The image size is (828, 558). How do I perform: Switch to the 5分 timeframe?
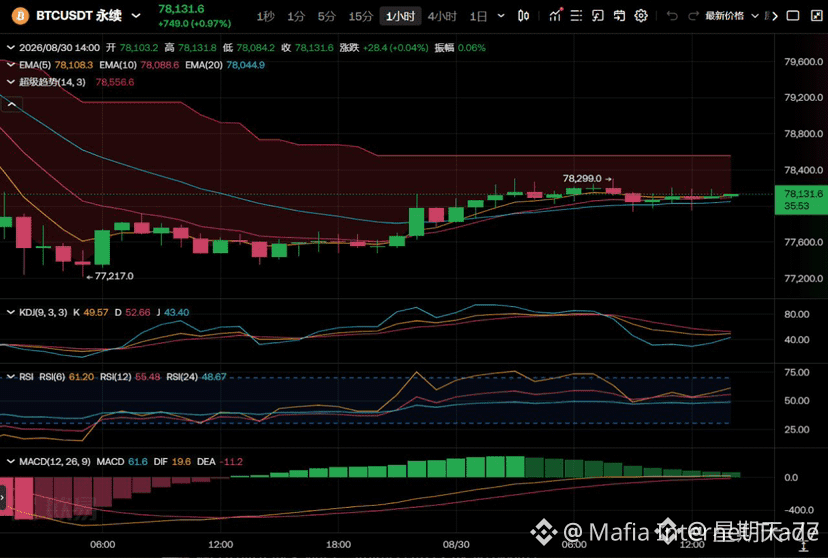point(326,16)
